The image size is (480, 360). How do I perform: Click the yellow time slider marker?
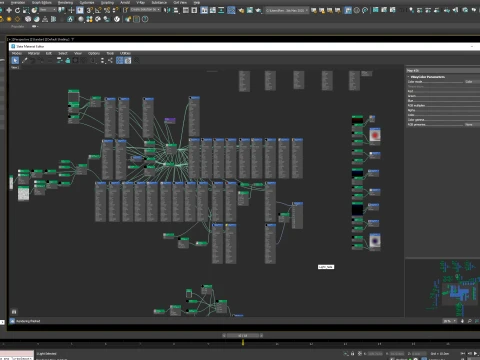(243, 342)
